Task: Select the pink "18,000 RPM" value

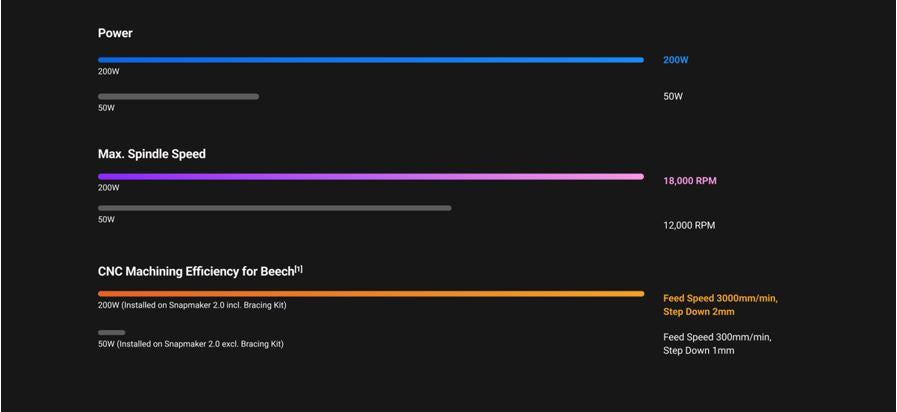Action: (690, 181)
